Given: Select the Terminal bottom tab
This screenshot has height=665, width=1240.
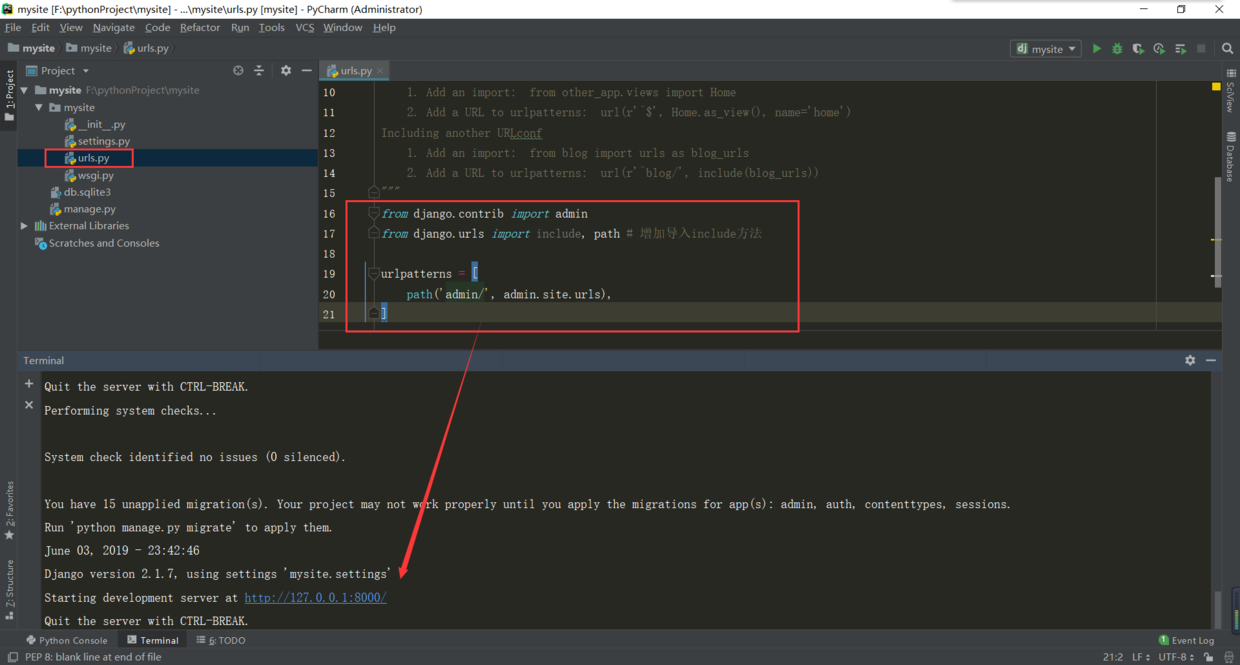Looking at the screenshot, I should tap(152, 640).
